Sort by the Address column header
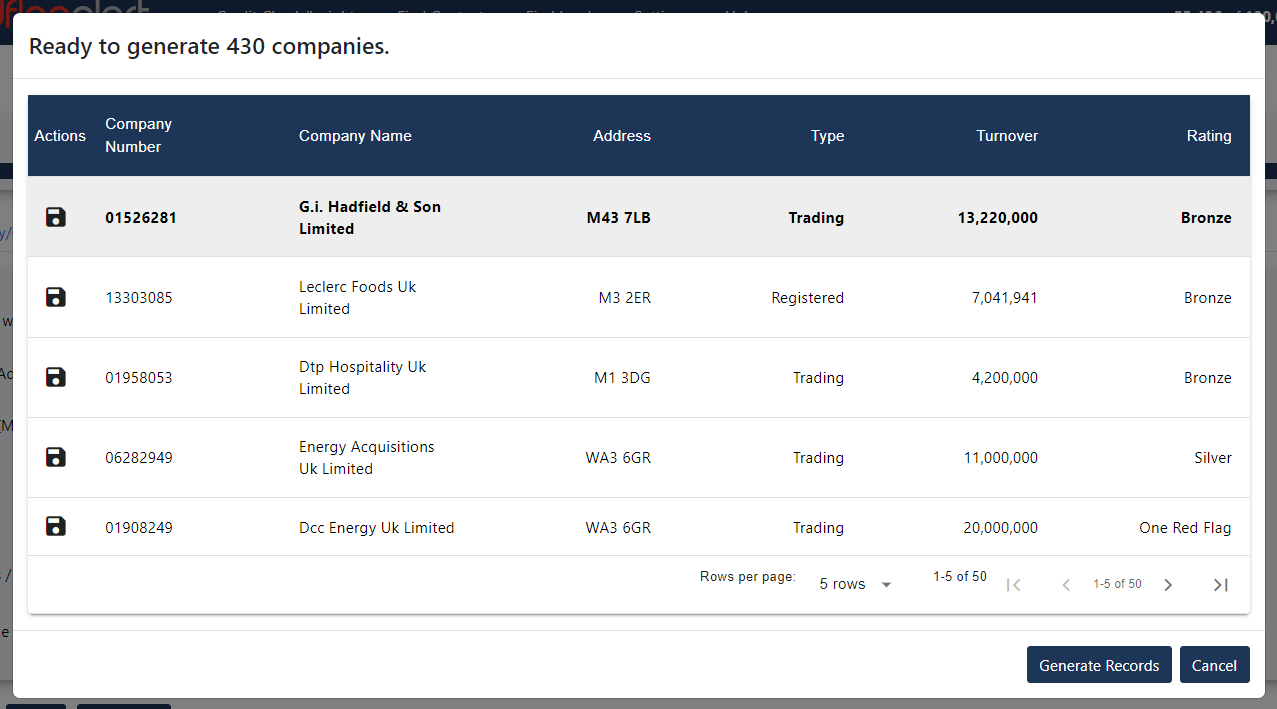 (622, 136)
